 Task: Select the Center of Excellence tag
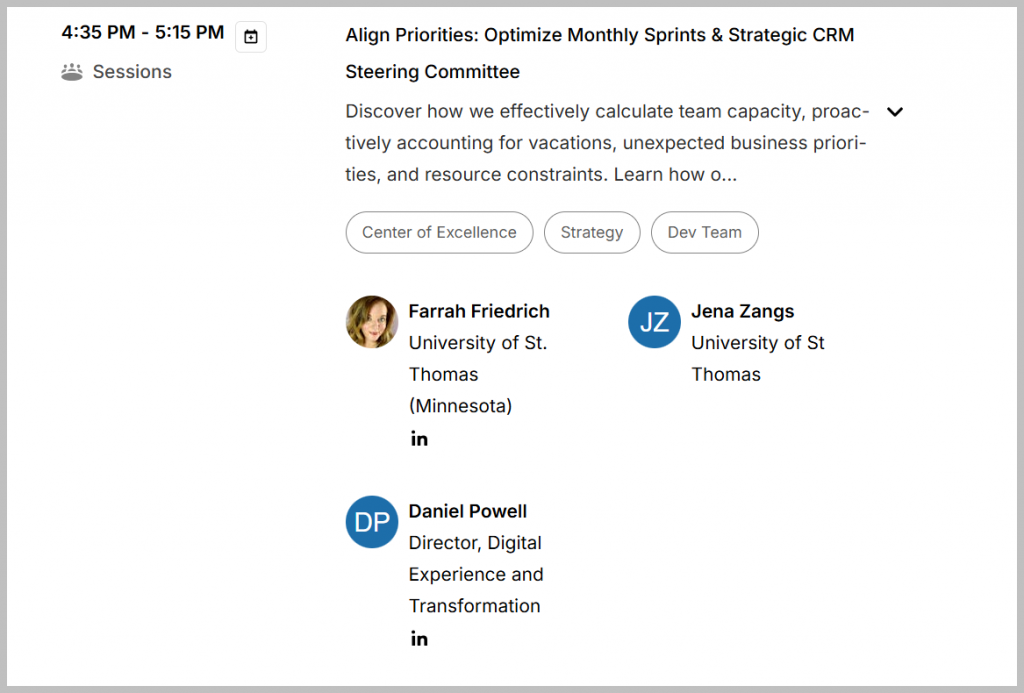(439, 232)
